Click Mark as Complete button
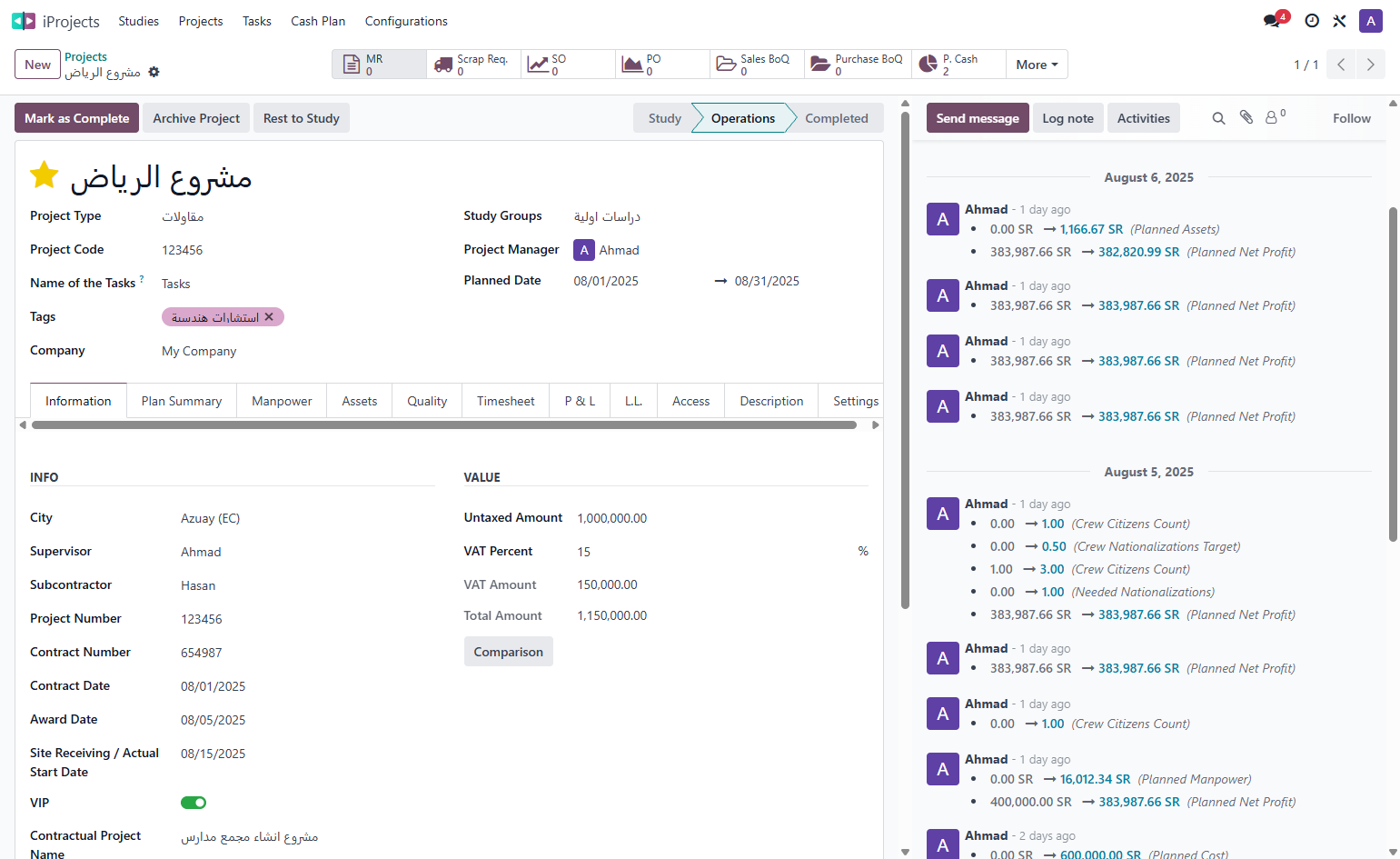 click(x=76, y=118)
